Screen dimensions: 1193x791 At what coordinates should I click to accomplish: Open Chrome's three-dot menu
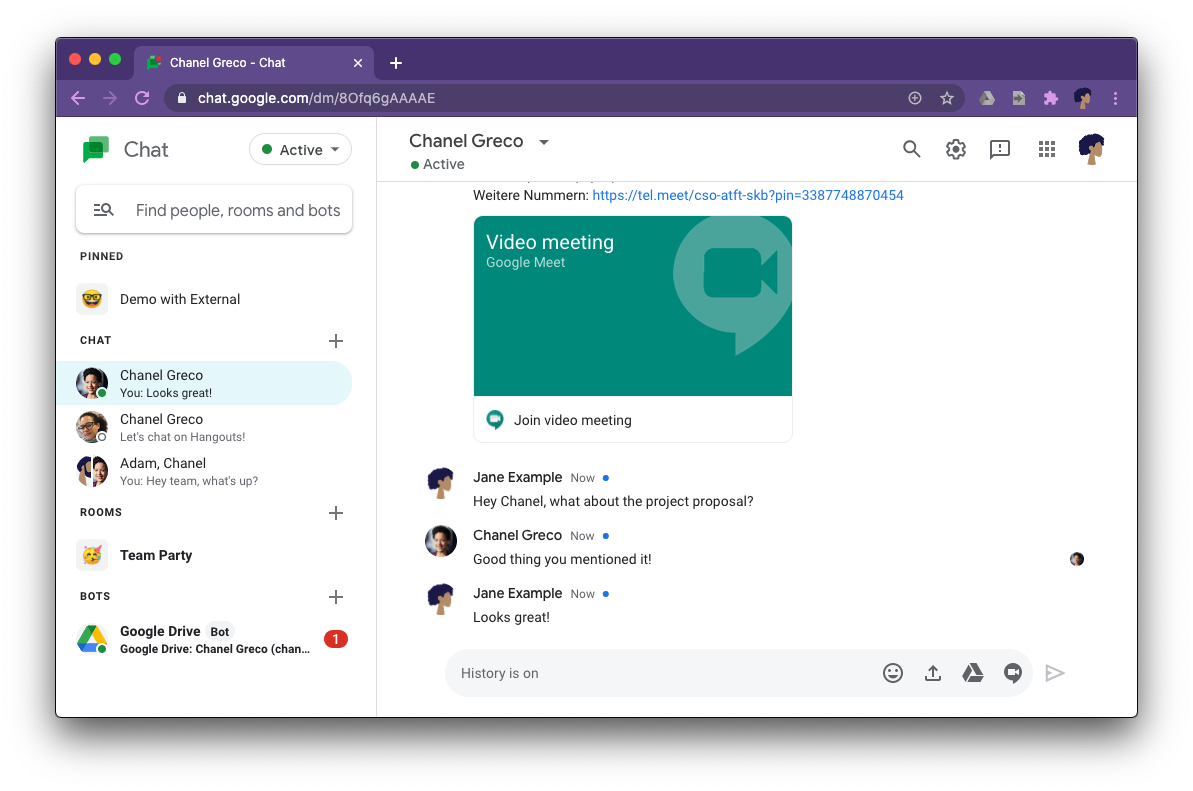pyautogui.click(x=1115, y=98)
